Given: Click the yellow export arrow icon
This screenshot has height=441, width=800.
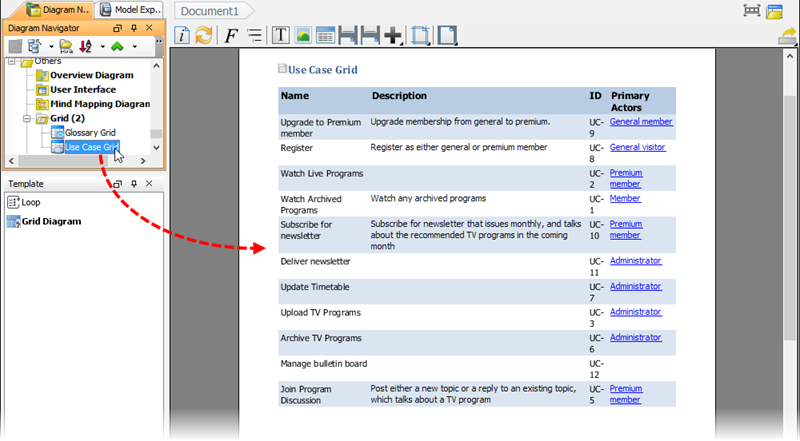Looking at the screenshot, I should pos(787,37).
